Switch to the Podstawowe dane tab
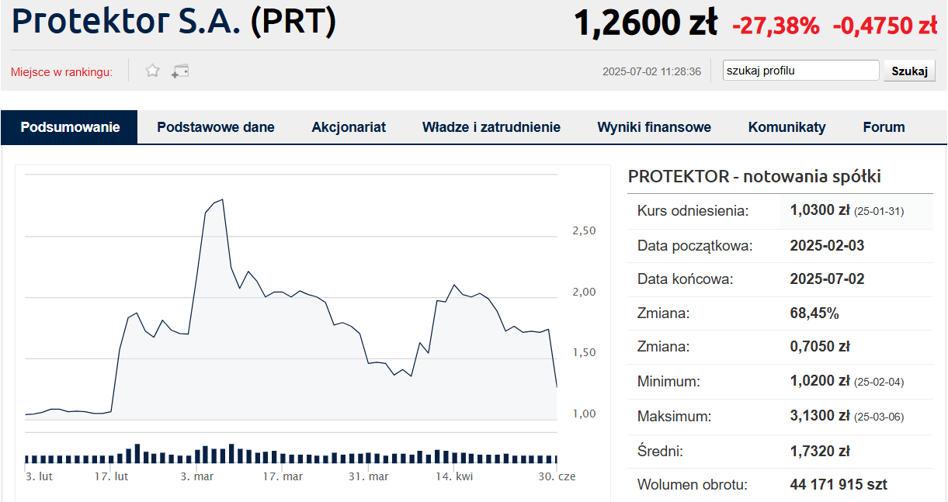Screen dimensions: 948x502 (216, 127)
